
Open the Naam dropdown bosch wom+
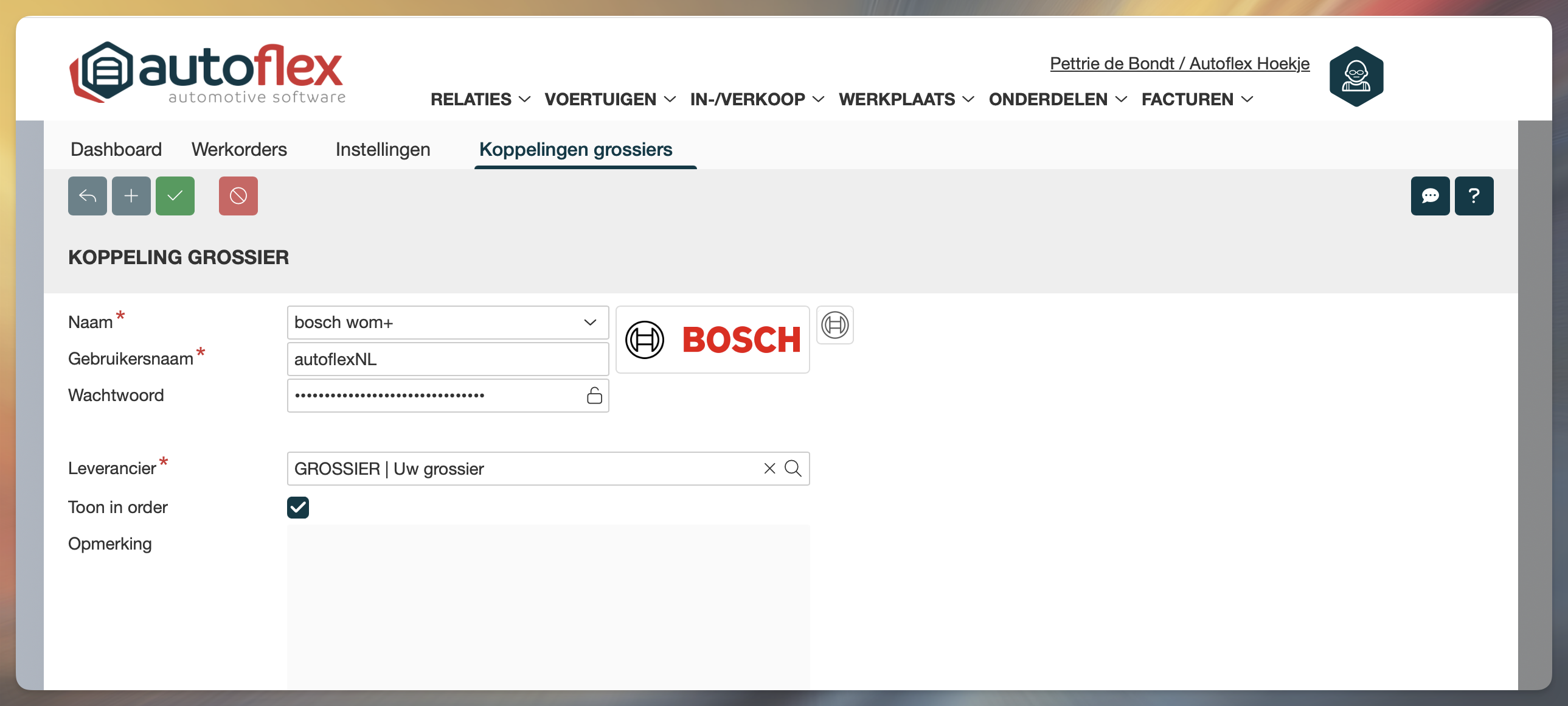tap(448, 322)
